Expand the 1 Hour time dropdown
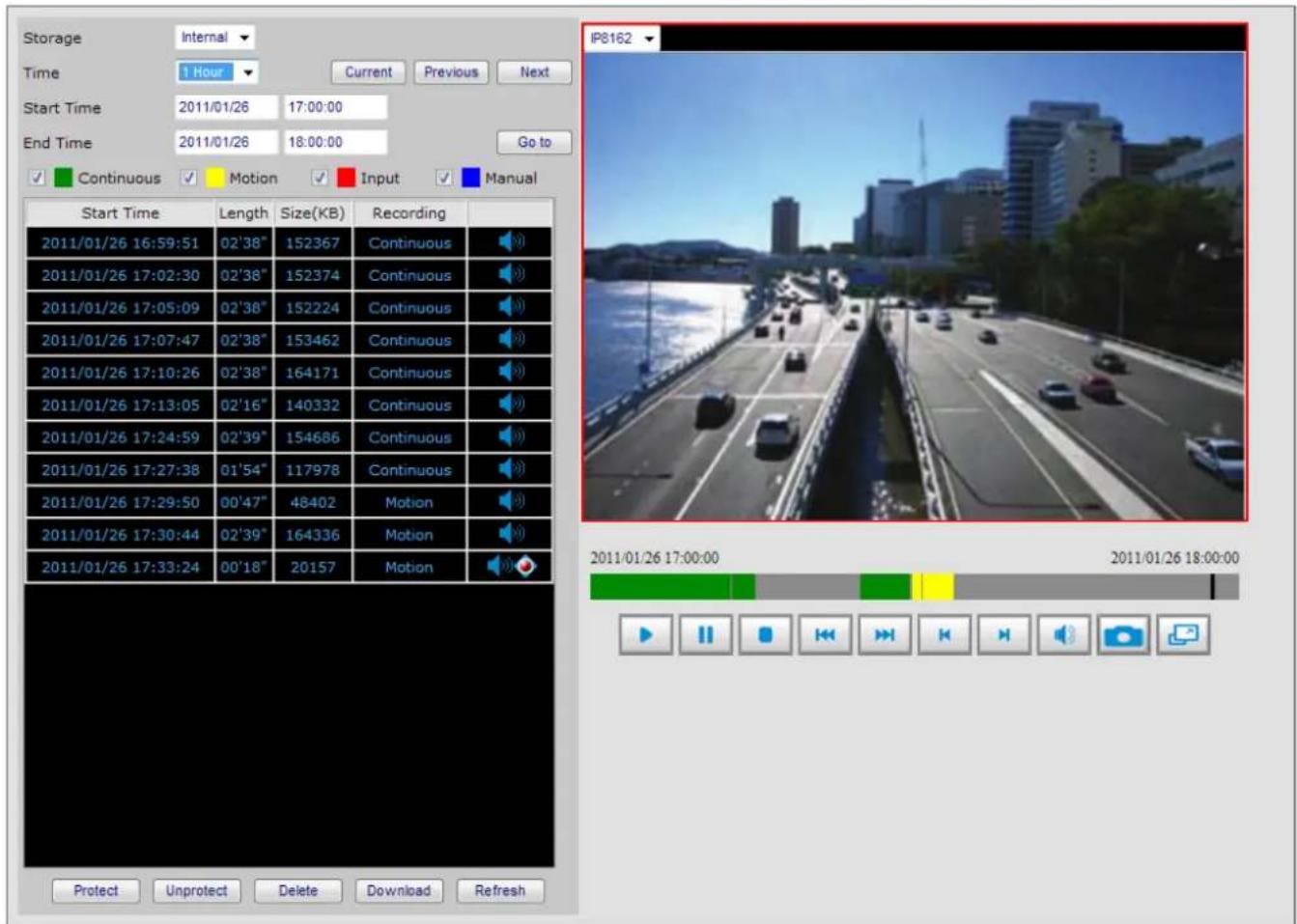Screen dimensions: 1297x924 (x=217, y=72)
